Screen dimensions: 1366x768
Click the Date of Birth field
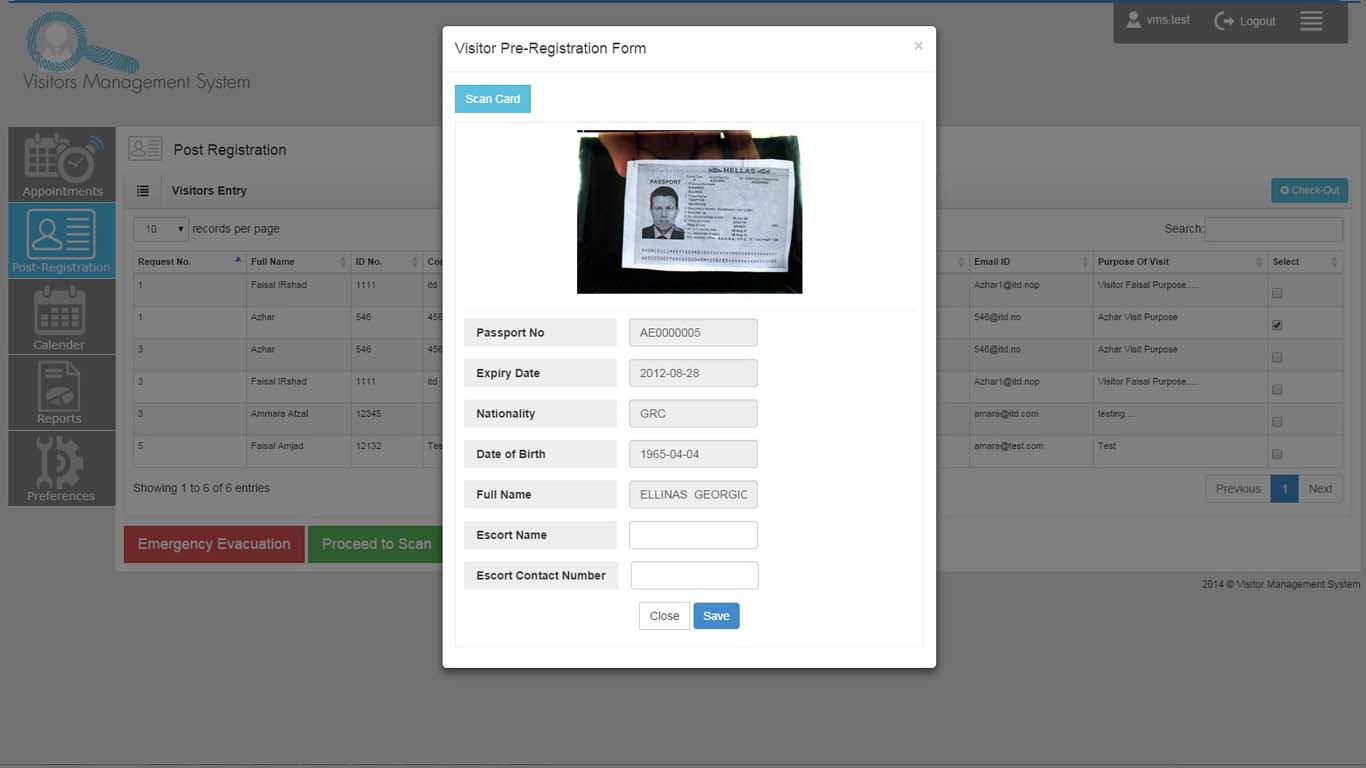click(693, 454)
